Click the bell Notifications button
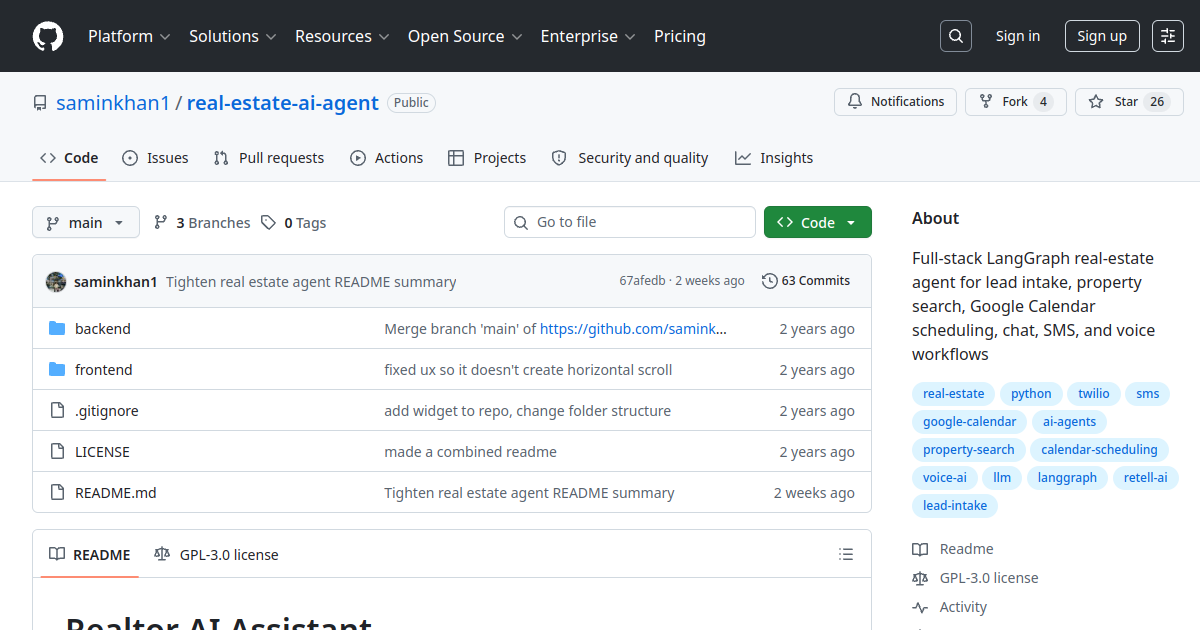The height and width of the screenshot is (630, 1200). (x=895, y=102)
